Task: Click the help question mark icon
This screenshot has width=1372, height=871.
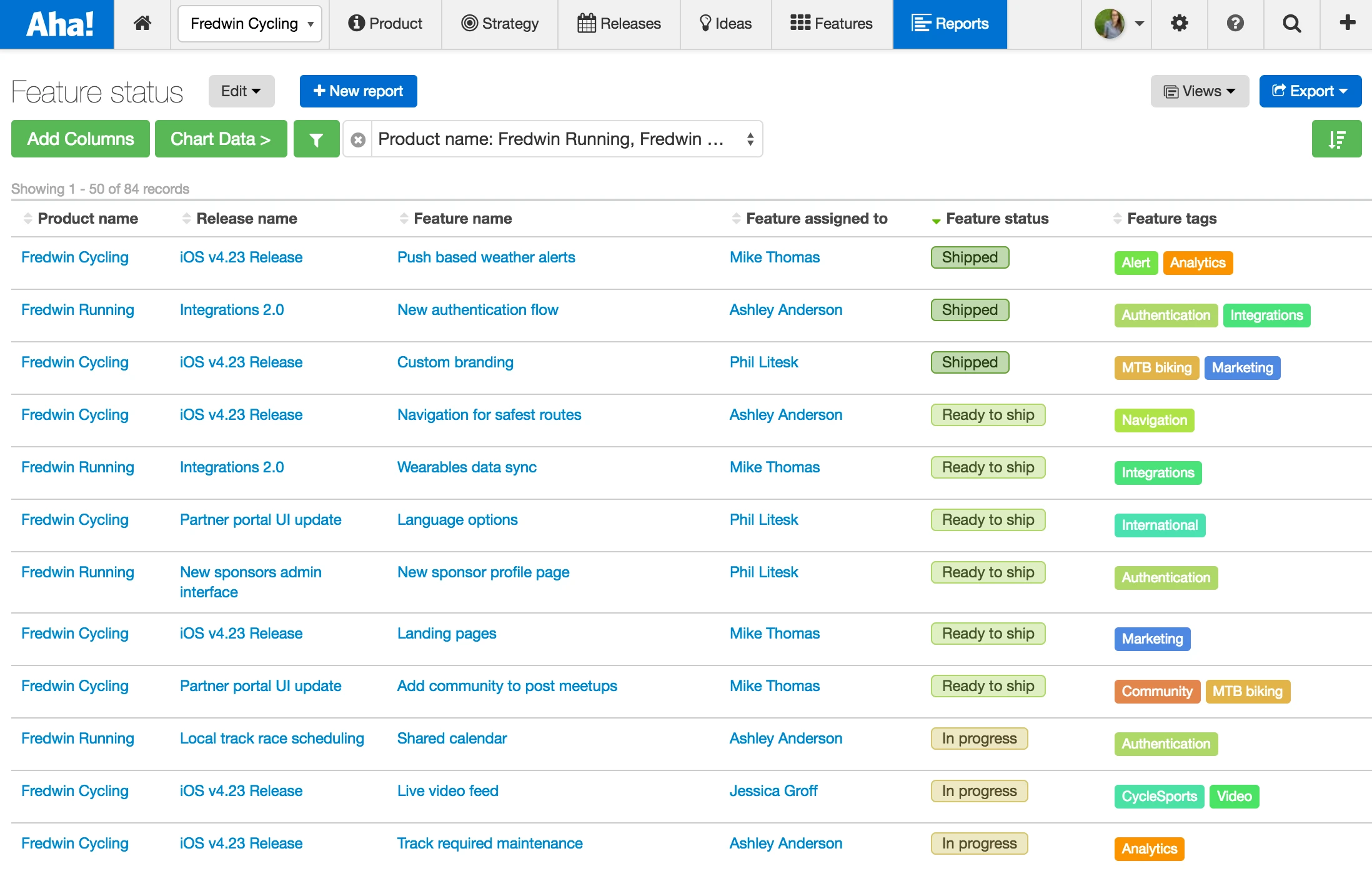Action: click(1235, 24)
